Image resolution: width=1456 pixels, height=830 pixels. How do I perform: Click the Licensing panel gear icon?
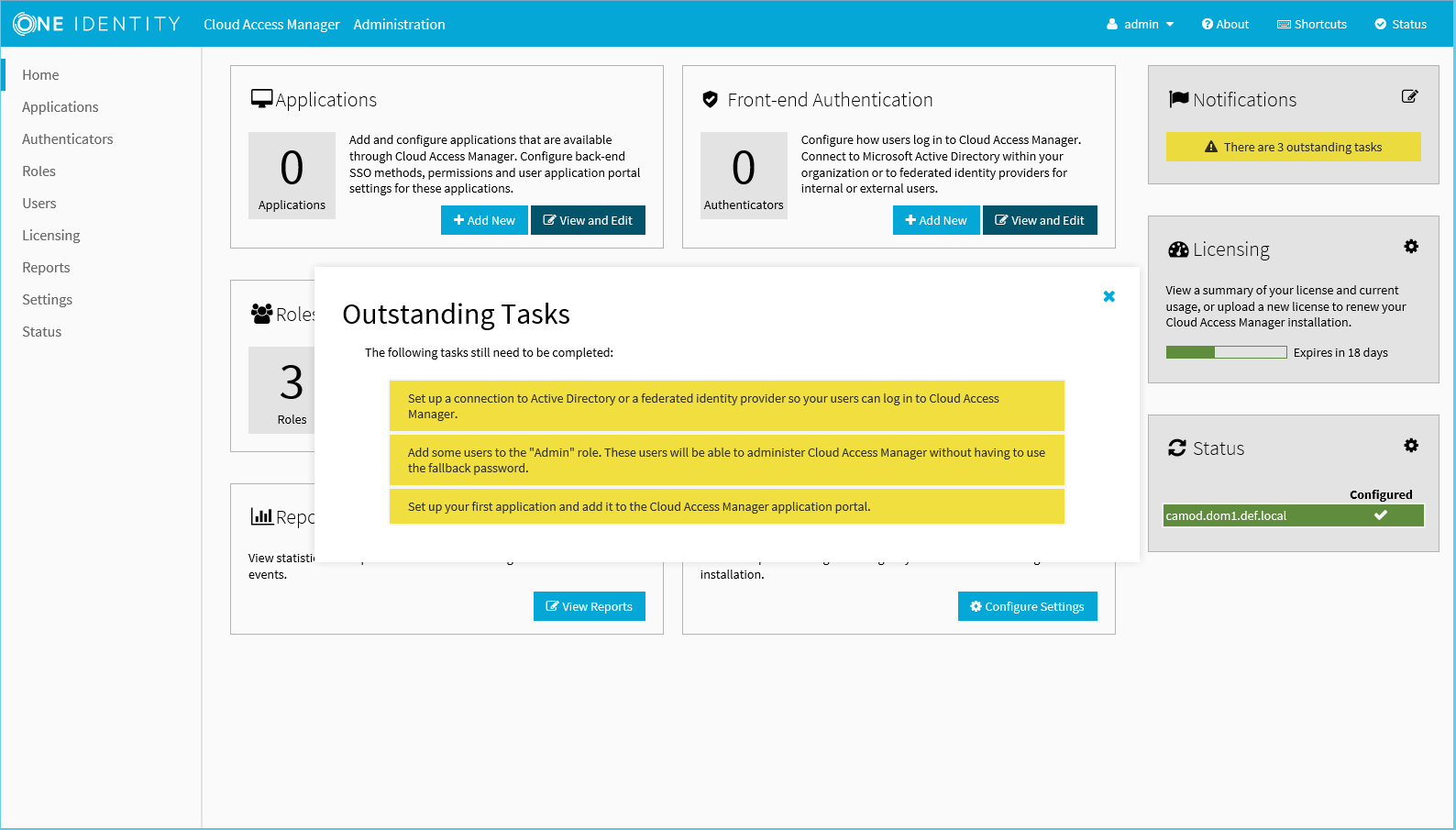(1411, 246)
